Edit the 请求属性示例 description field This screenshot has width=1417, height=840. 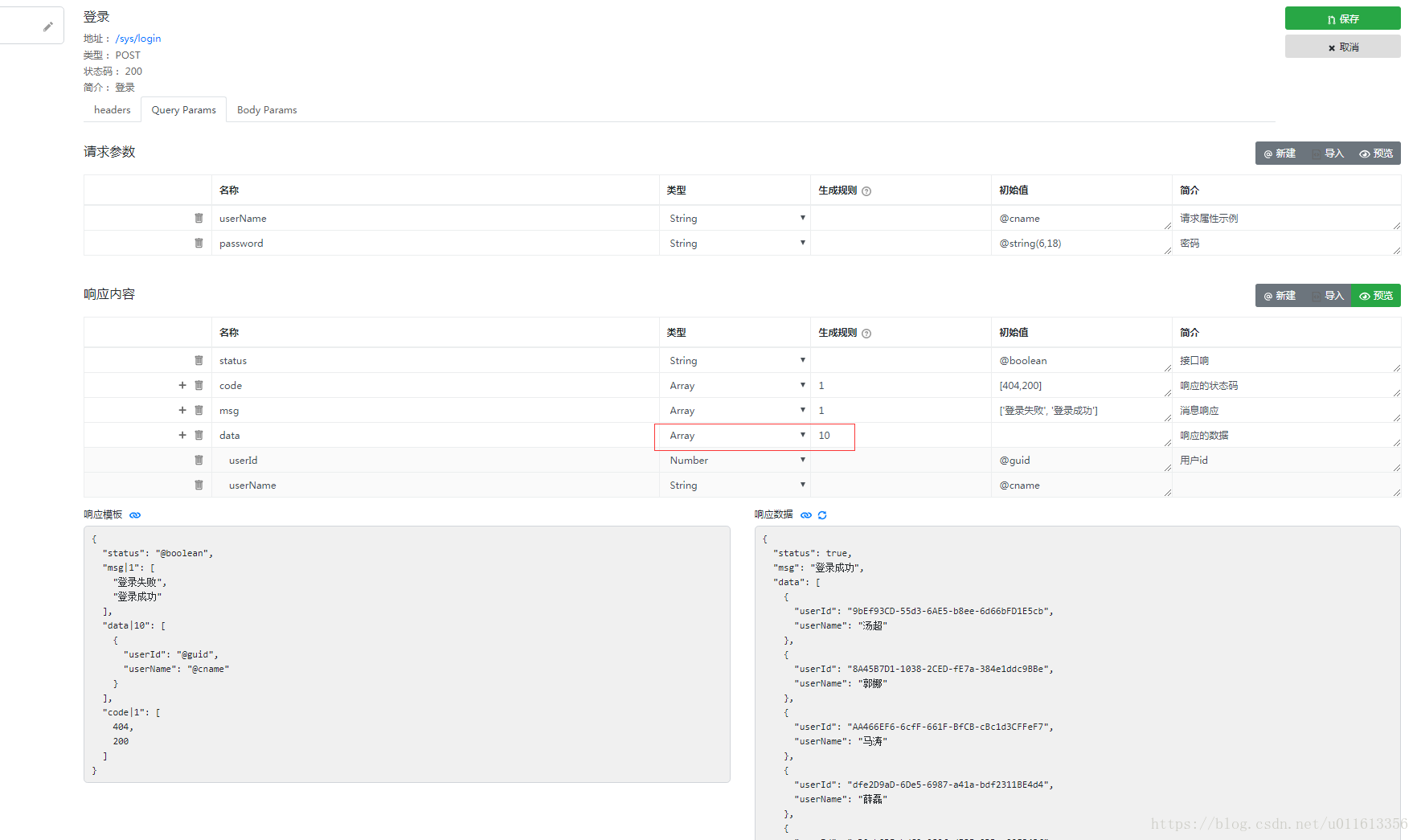click(x=1287, y=219)
